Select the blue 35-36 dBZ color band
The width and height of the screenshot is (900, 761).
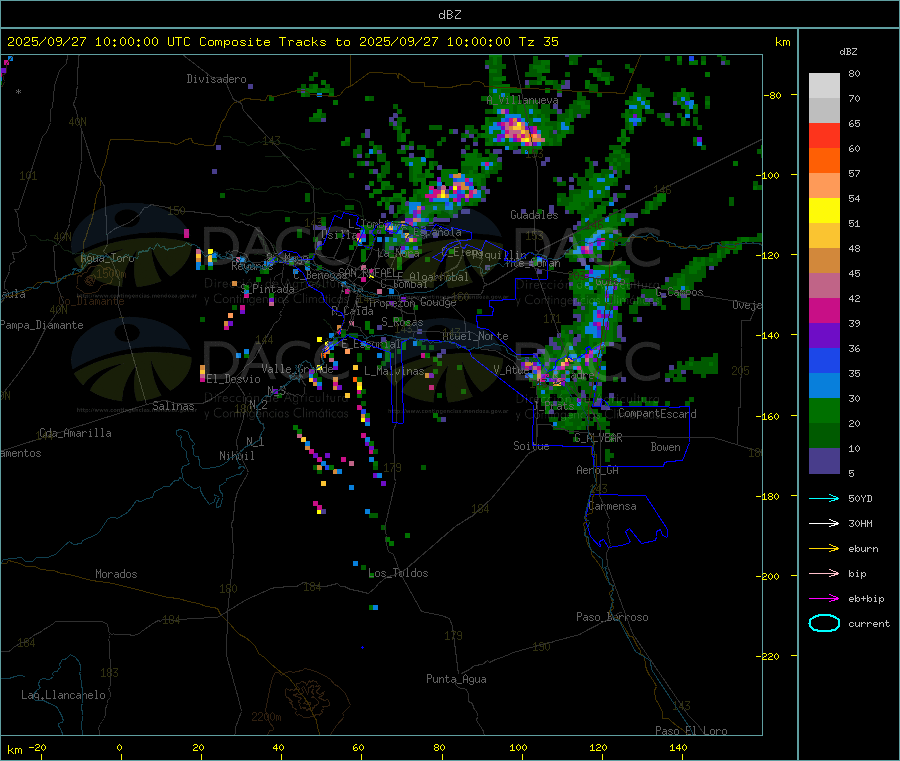(x=824, y=360)
